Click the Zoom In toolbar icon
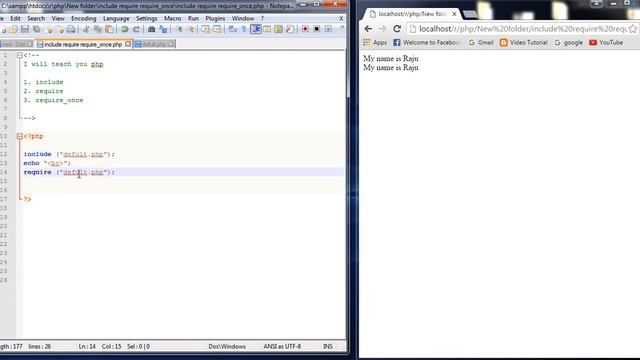This screenshot has height=360, width=640. 179,29
